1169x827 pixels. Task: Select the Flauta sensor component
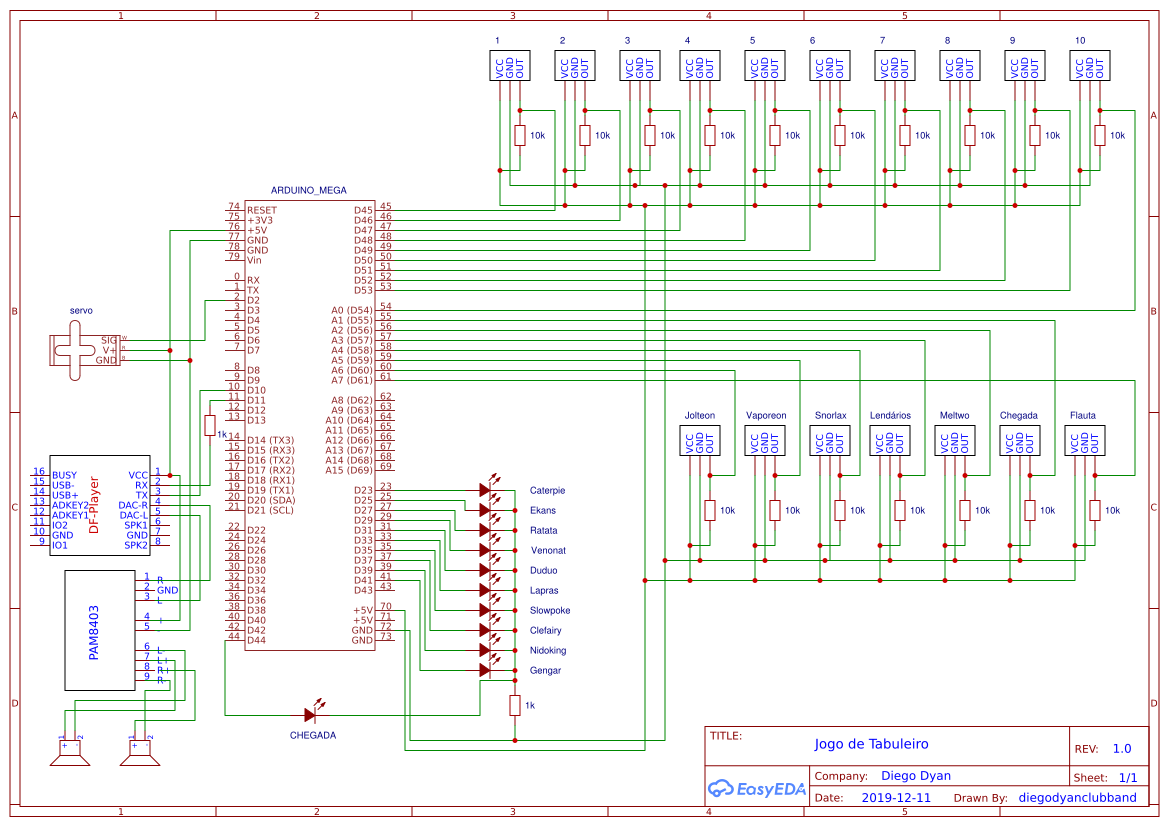[x=1084, y=441]
